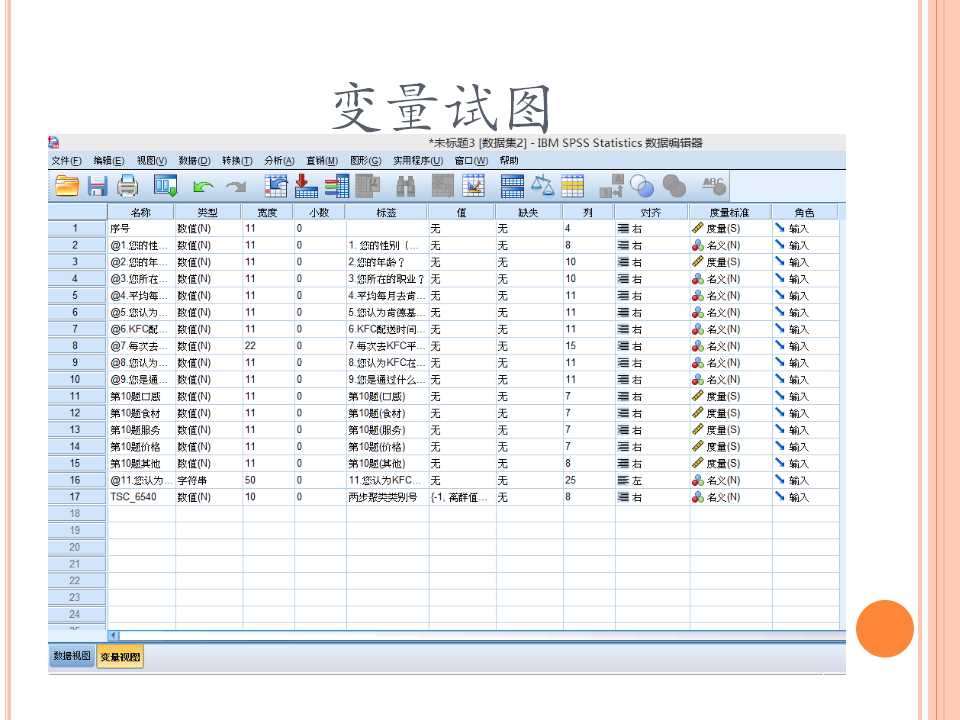Click the 度量(S) measure cell for 第10题口感
This screenshot has width=960, height=720.
click(x=730, y=396)
